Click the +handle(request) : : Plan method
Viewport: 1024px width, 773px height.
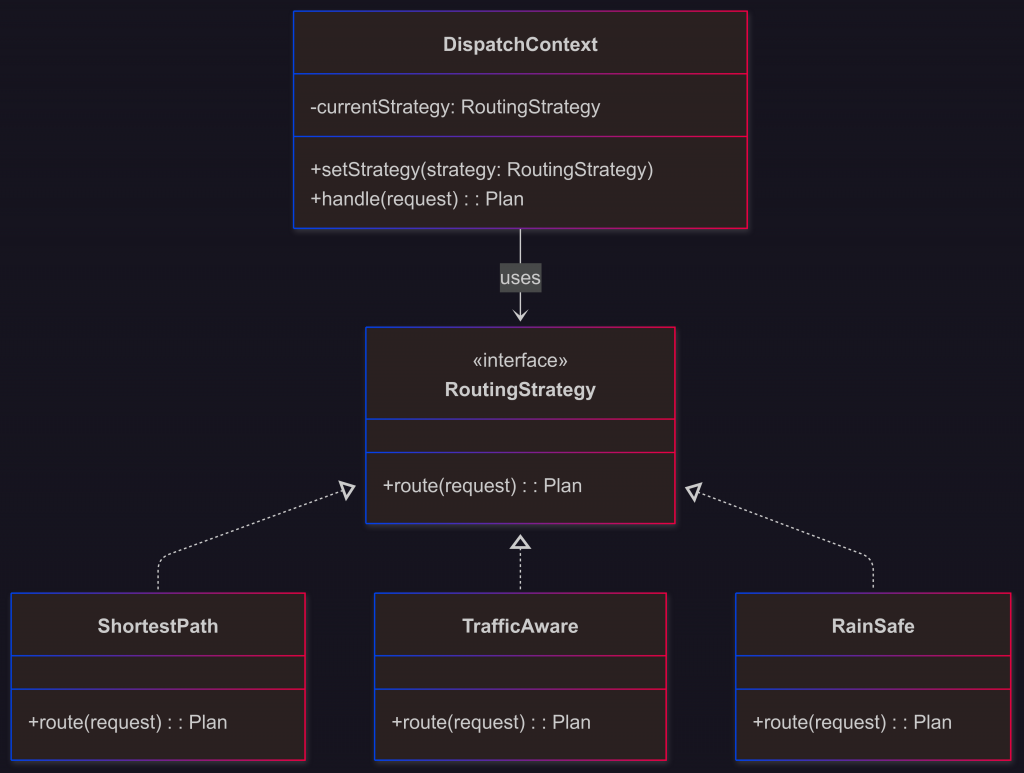coord(417,199)
